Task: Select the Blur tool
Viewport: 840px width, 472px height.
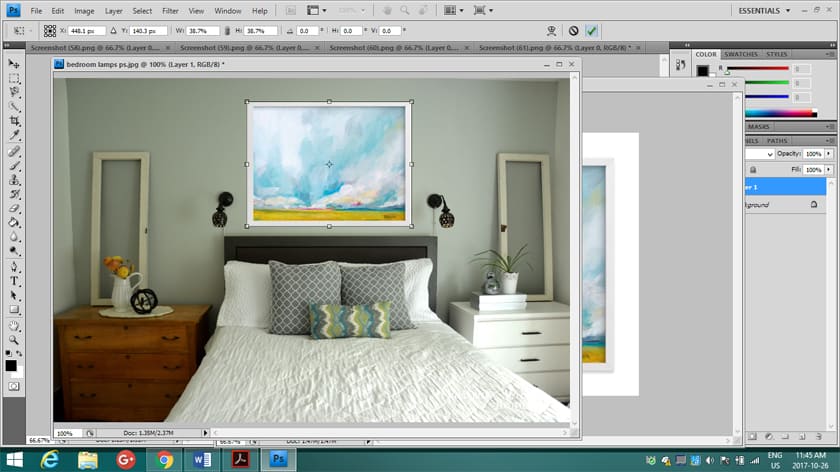Action: 14,237
